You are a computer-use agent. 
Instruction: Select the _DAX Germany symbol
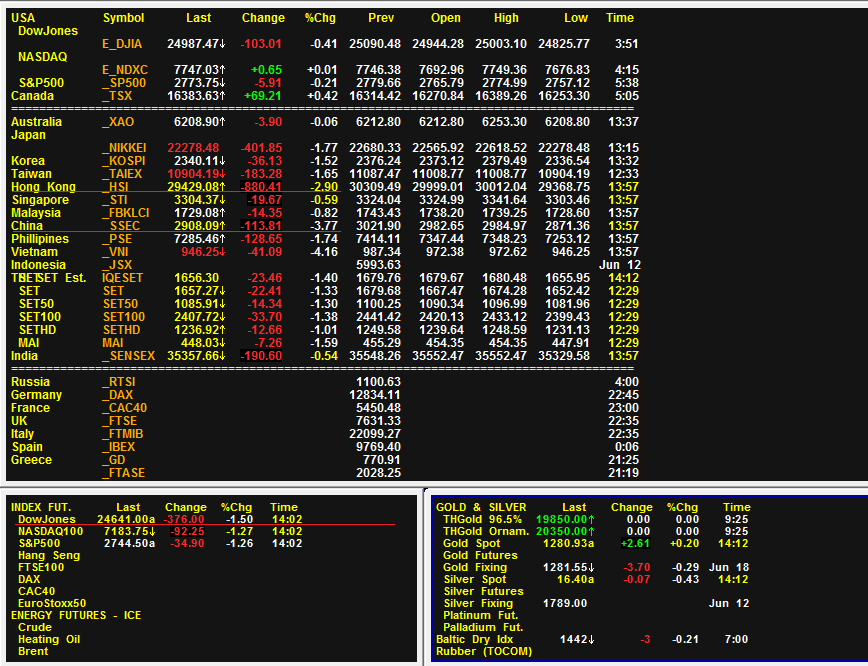(x=117, y=395)
